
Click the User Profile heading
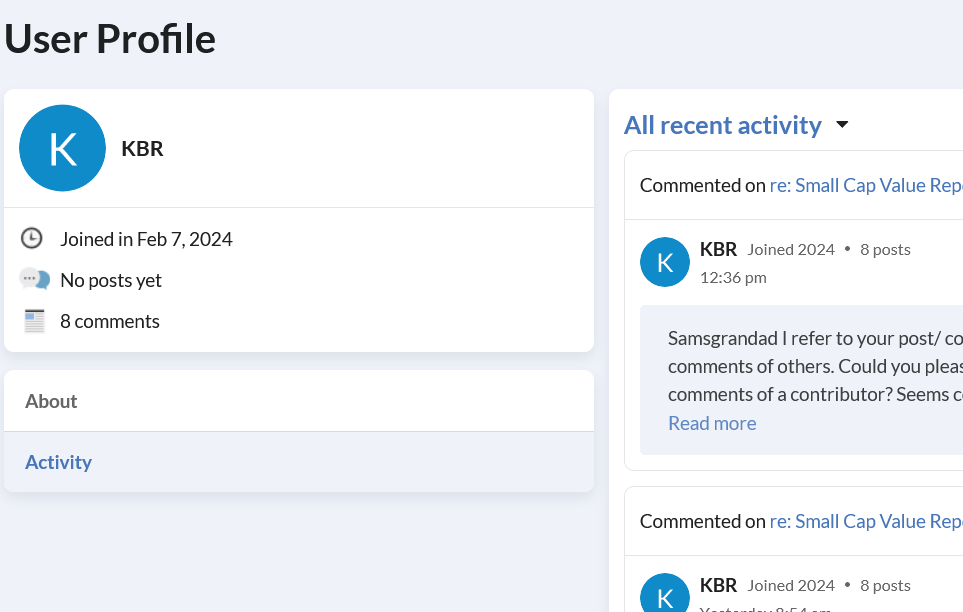pos(110,39)
